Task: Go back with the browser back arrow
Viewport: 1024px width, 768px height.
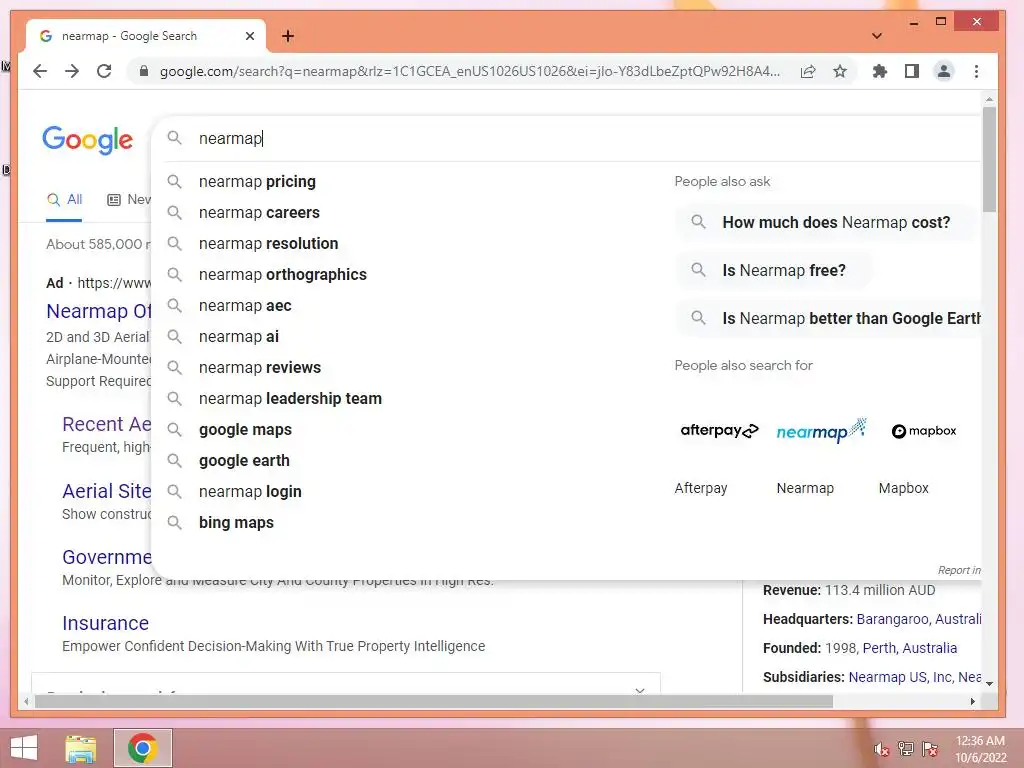Action: pyautogui.click(x=40, y=71)
